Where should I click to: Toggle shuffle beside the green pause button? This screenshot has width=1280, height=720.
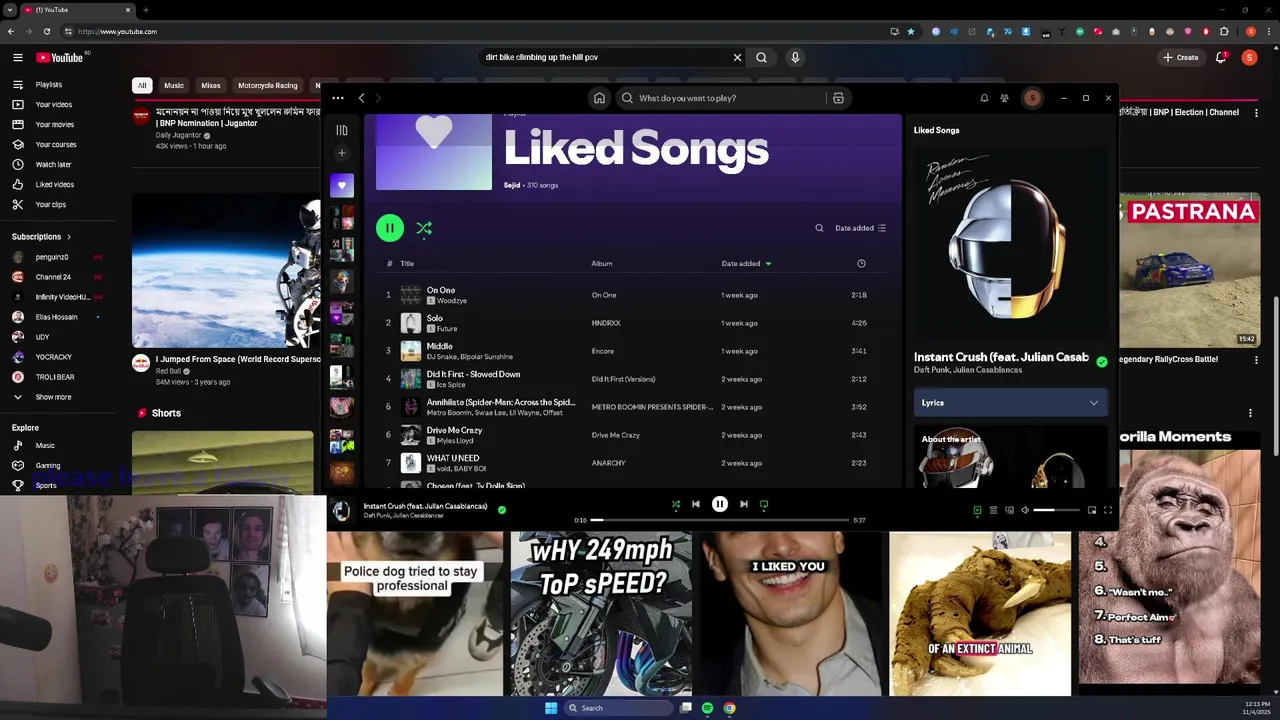coord(424,228)
